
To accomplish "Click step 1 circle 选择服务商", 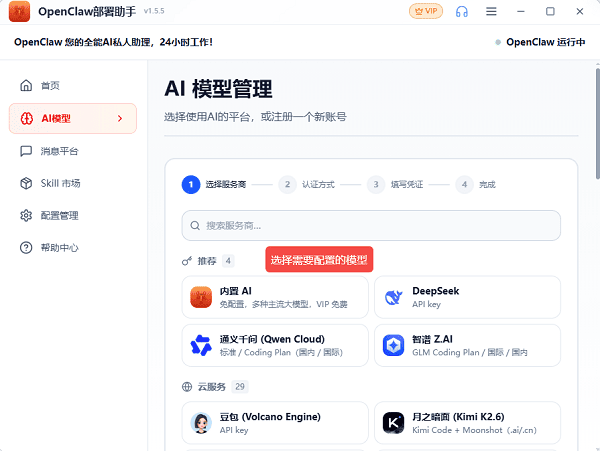I will (191, 185).
